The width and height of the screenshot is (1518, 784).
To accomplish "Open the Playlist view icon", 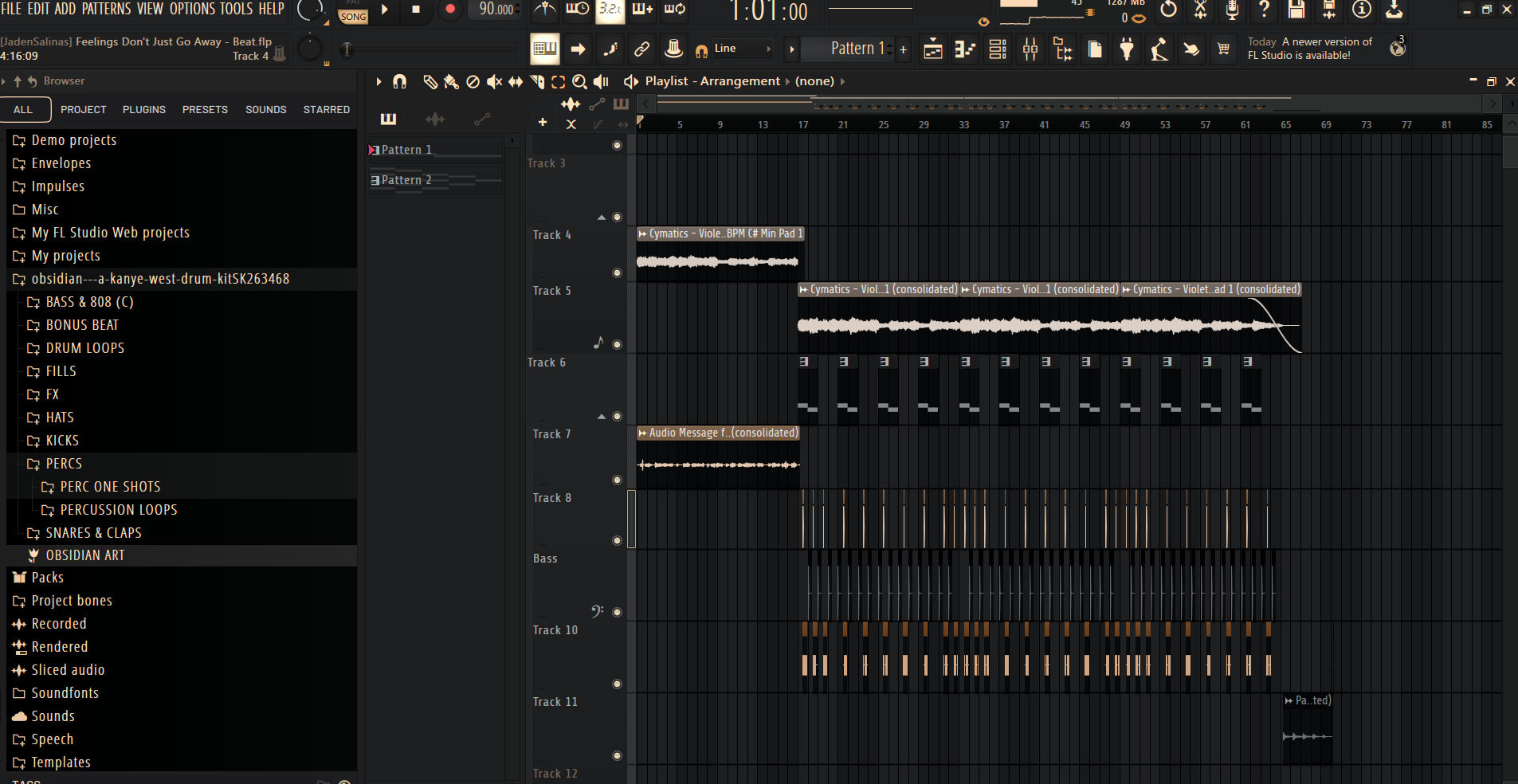I will [x=933, y=49].
